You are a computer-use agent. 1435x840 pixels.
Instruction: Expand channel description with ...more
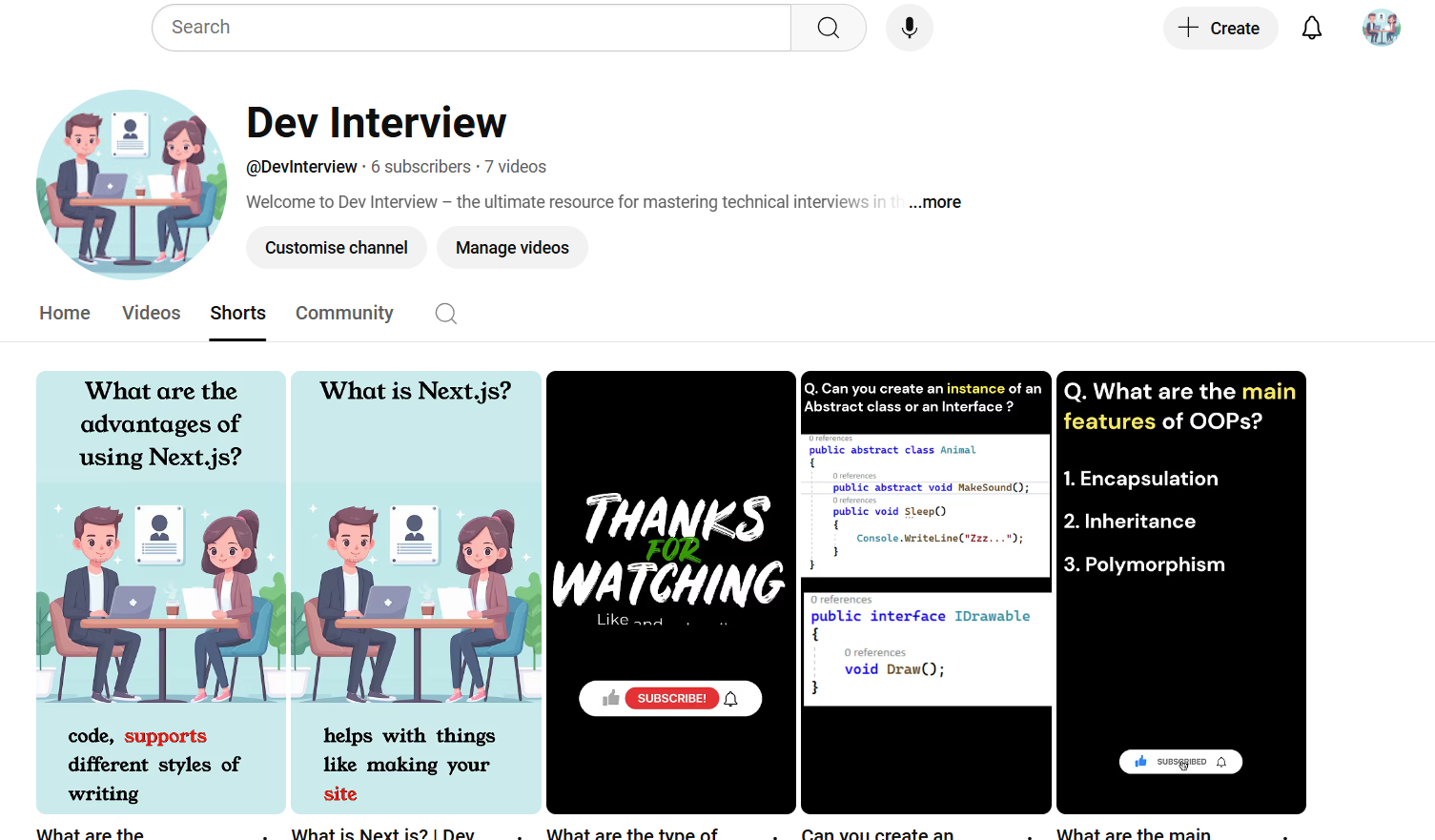click(934, 202)
